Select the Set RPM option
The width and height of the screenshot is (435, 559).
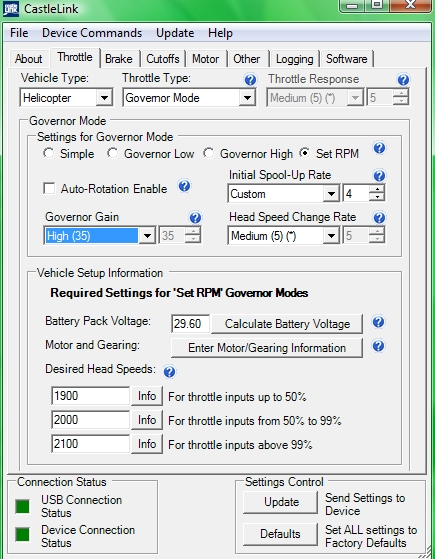(x=304, y=153)
